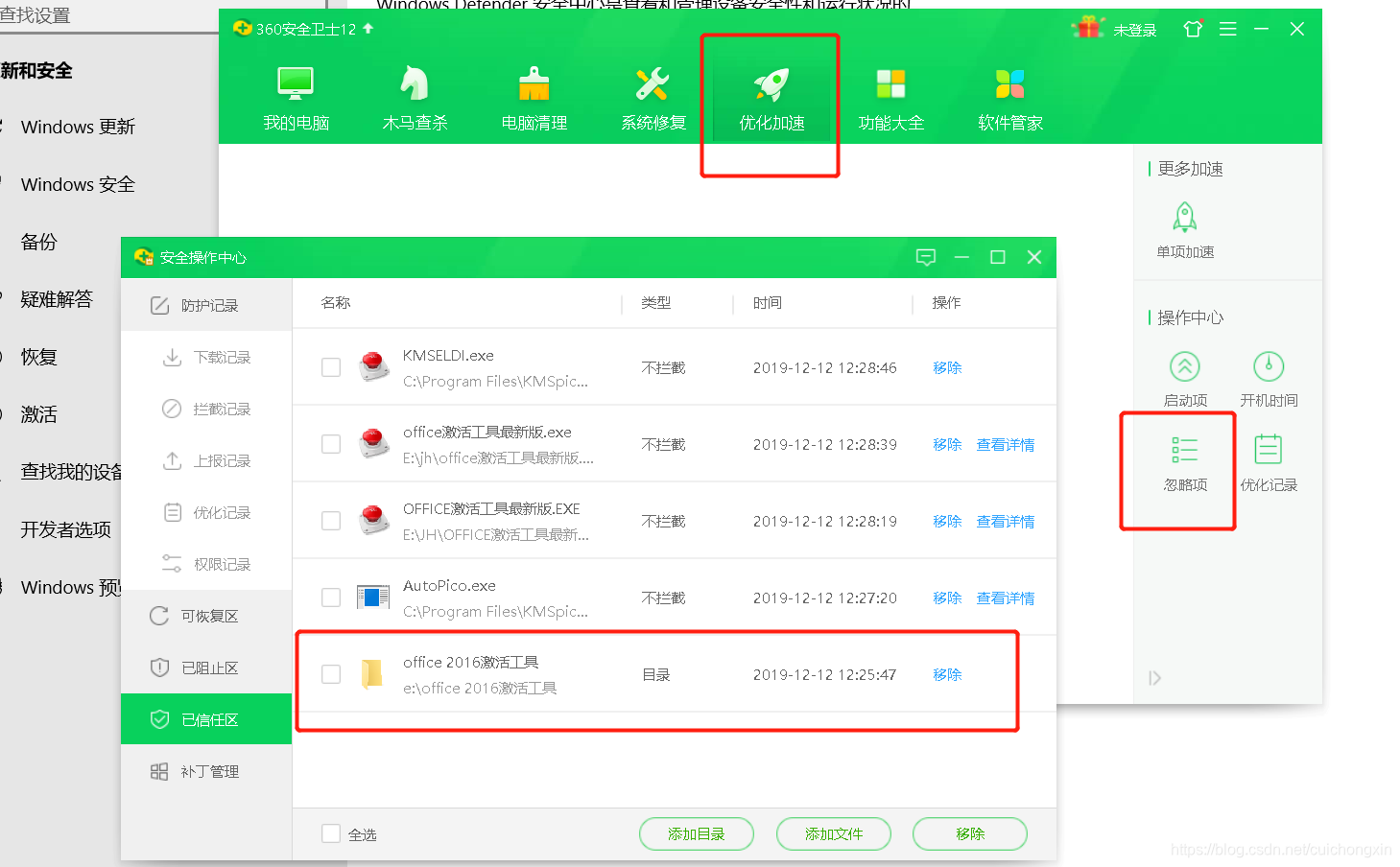Image resolution: width=1400 pixels, height=867 pixels.
Task: Select 权限记录 in the sidebar
Action: point(206,564)
